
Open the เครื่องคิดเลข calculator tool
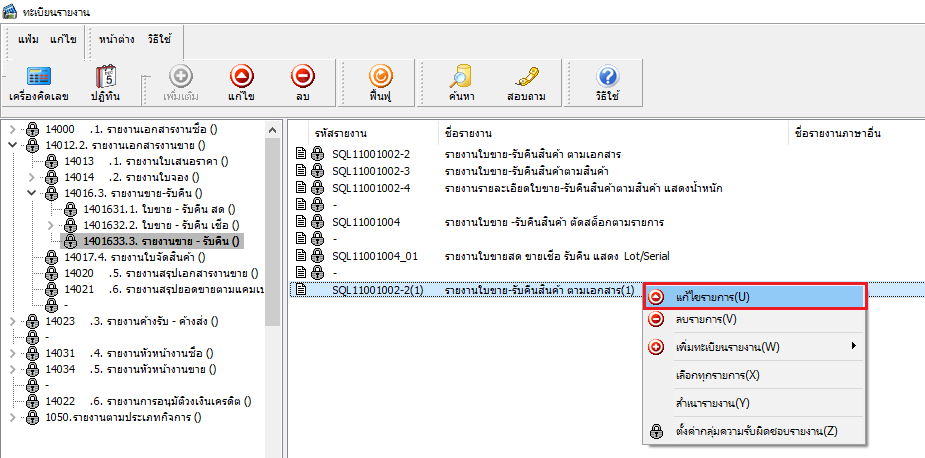[x=39, y=84]
